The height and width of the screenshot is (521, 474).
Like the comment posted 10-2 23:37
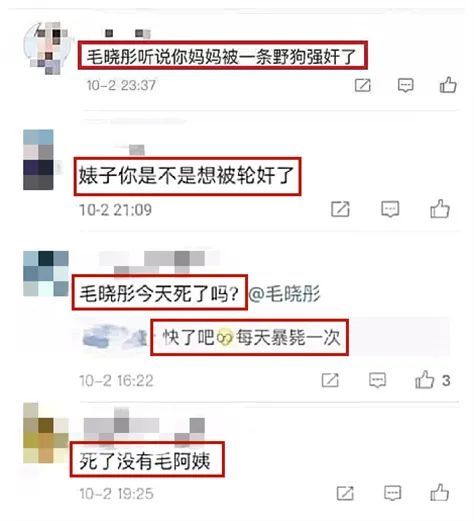pyautogui.click(x=448, y=85)
